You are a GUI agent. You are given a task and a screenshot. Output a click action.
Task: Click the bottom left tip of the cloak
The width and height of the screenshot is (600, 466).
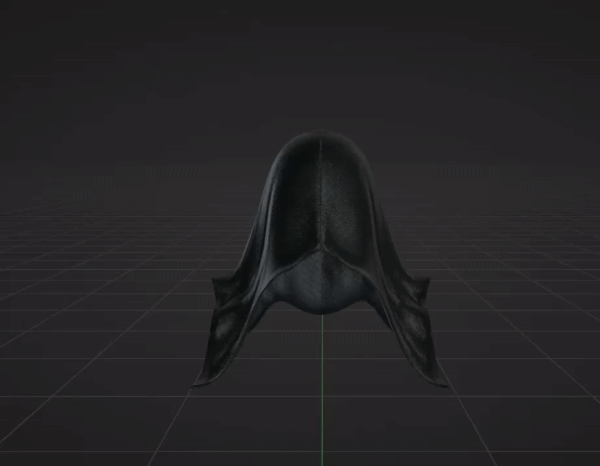(199, 382)
